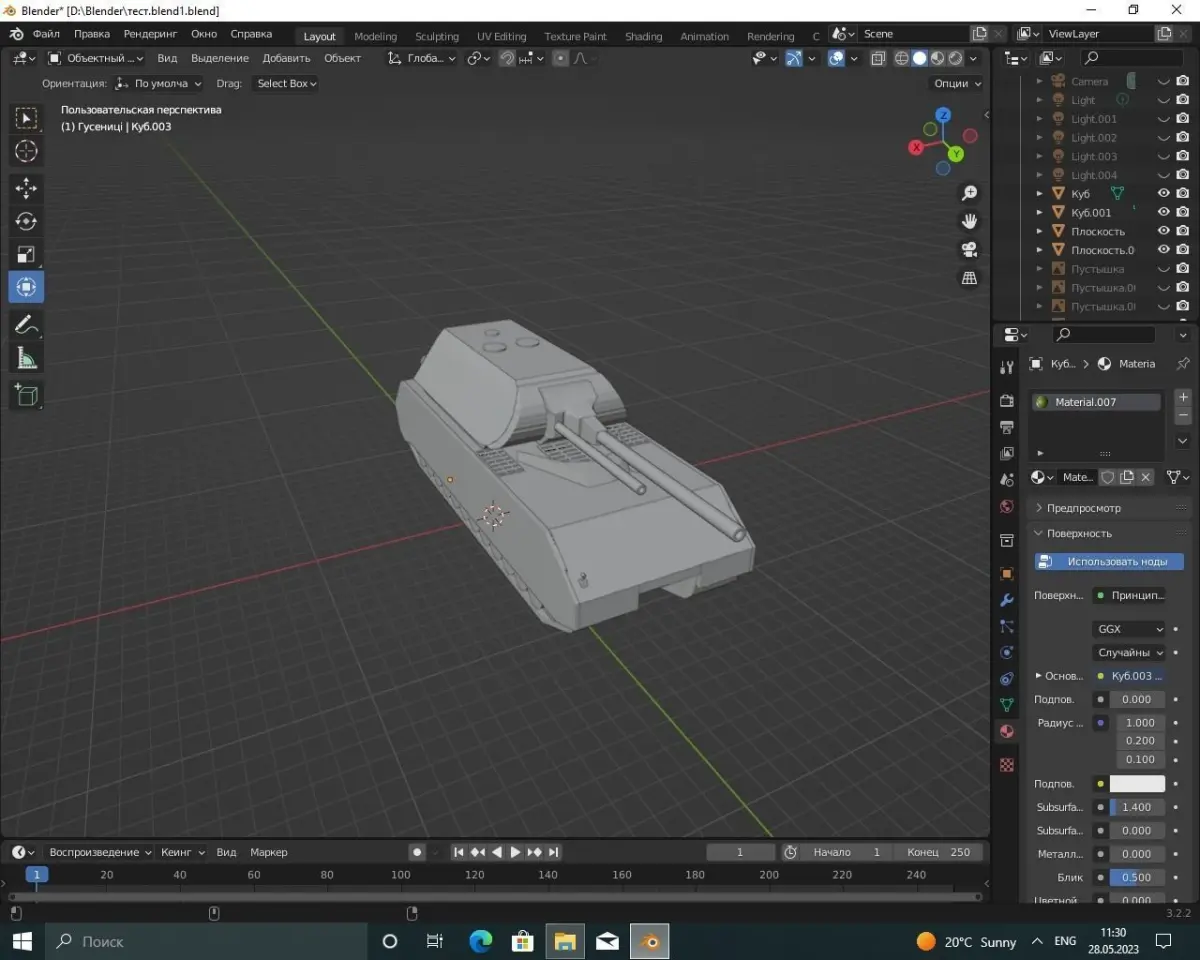
Task: Choose the Move tool
Action: tap(26, 188)
